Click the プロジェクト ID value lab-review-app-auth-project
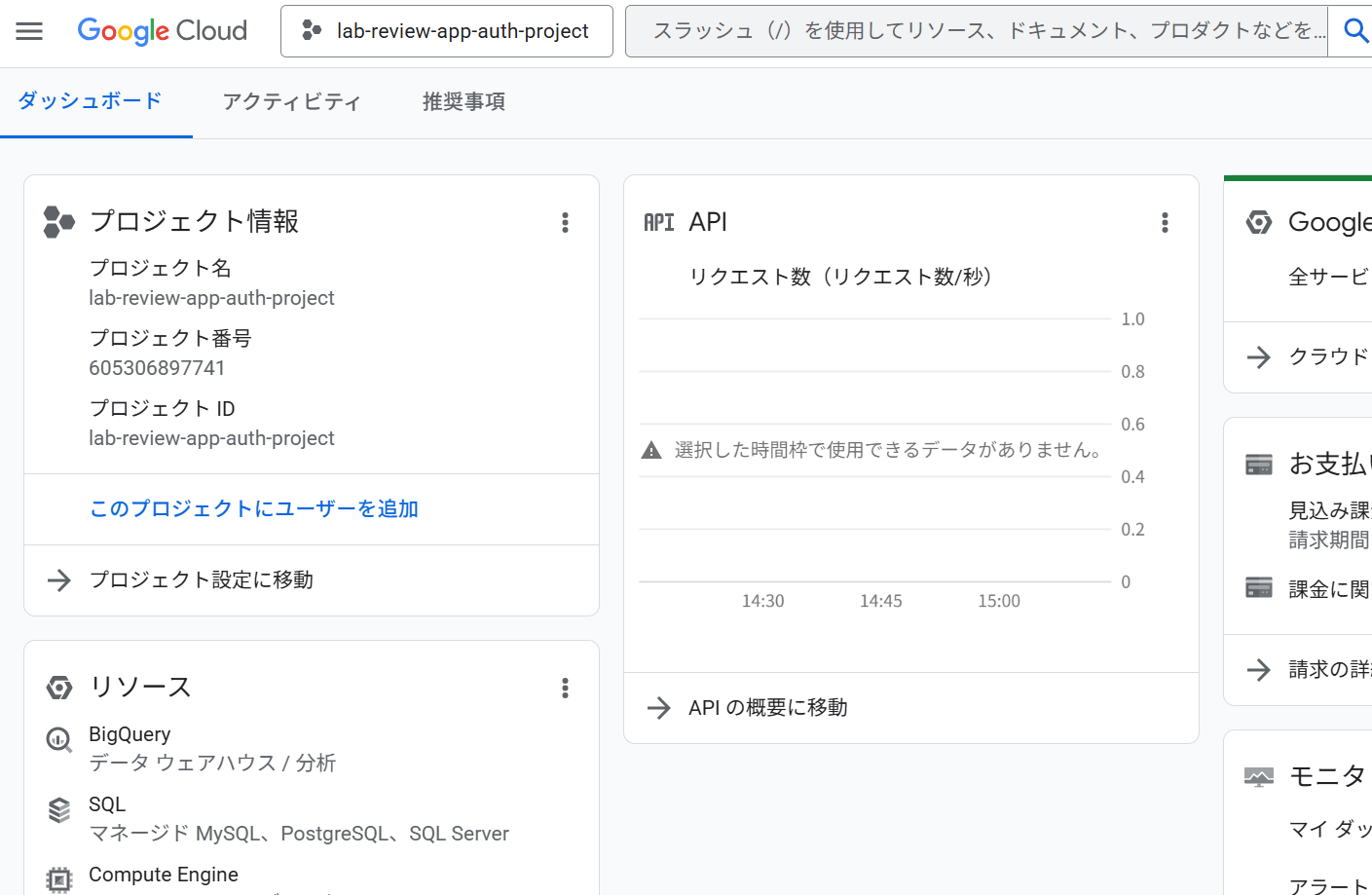This screenshot has width=1372, height=895. tap(211, 438)
